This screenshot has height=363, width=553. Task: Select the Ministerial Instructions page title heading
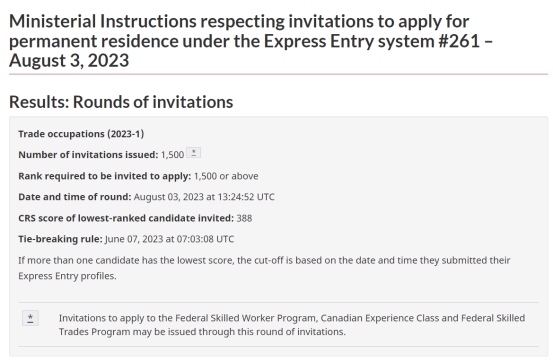pos(251,41)
